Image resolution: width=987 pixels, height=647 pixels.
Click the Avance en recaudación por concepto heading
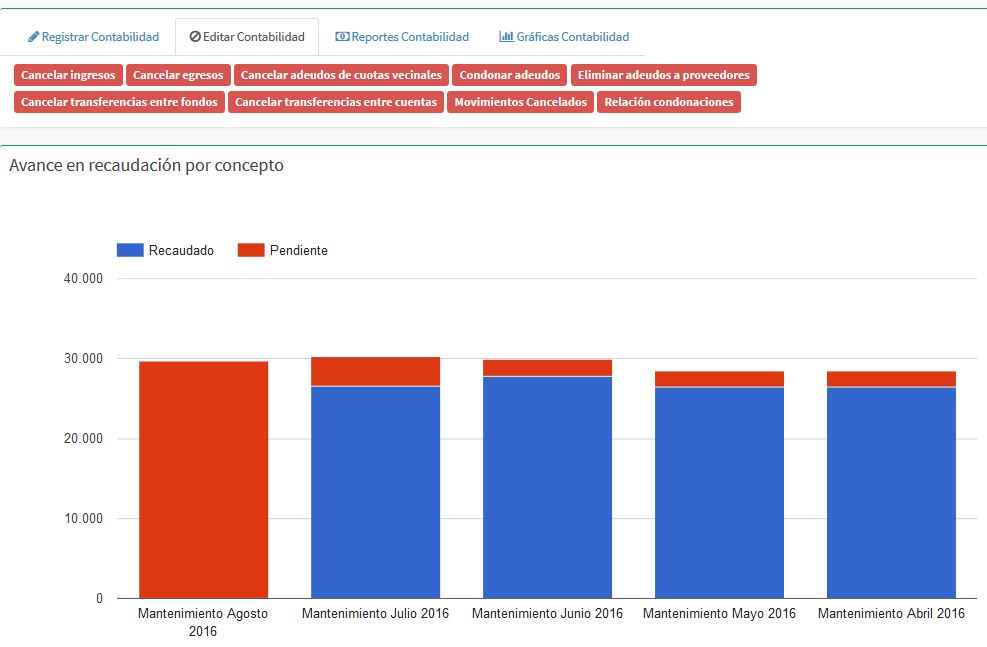click(146, 165)
